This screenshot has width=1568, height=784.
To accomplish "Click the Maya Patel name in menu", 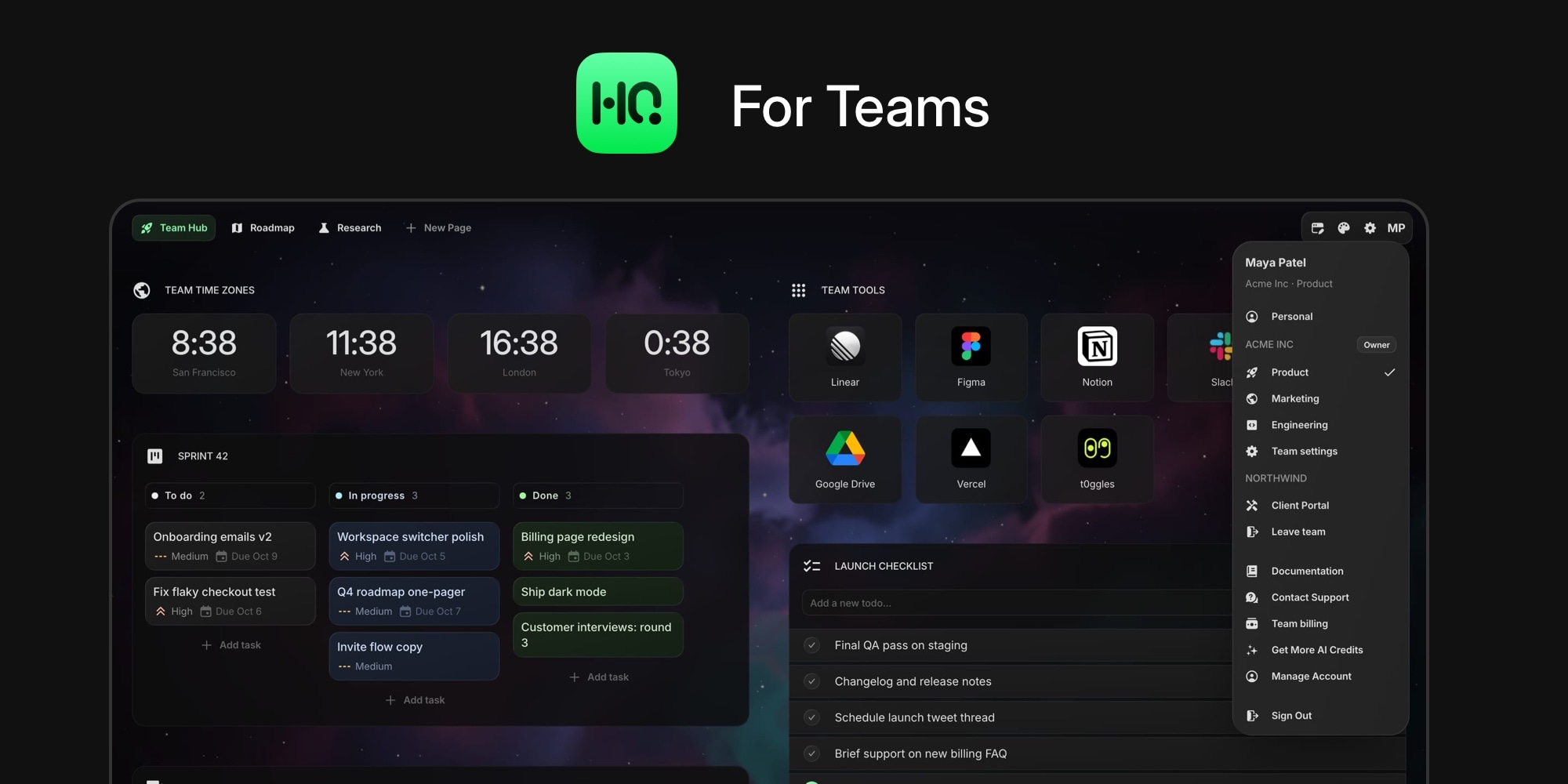I will tap(1276, 263).
